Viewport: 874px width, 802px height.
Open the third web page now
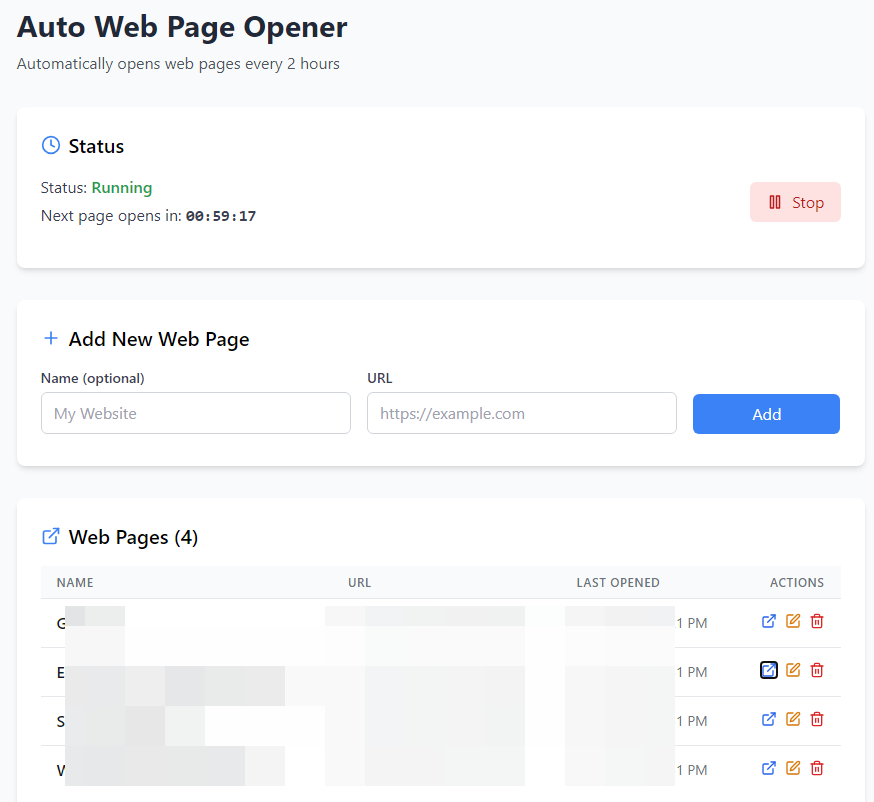click(x=769, y=719)
